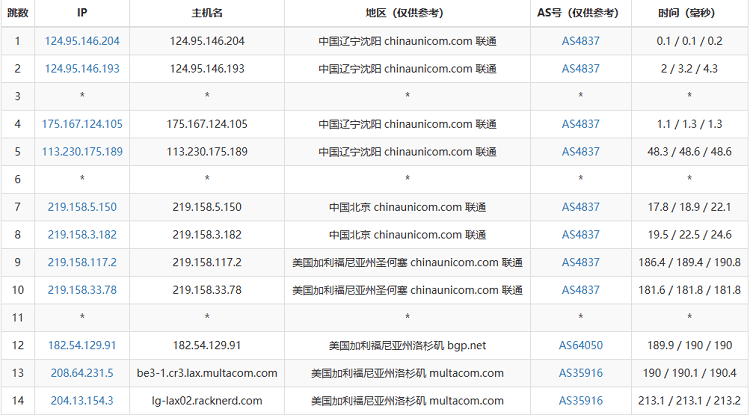Viewport: 750px width, 415px height.
Task: Click time cell 2 / 3.2 / 4.3
Action: 690,69
